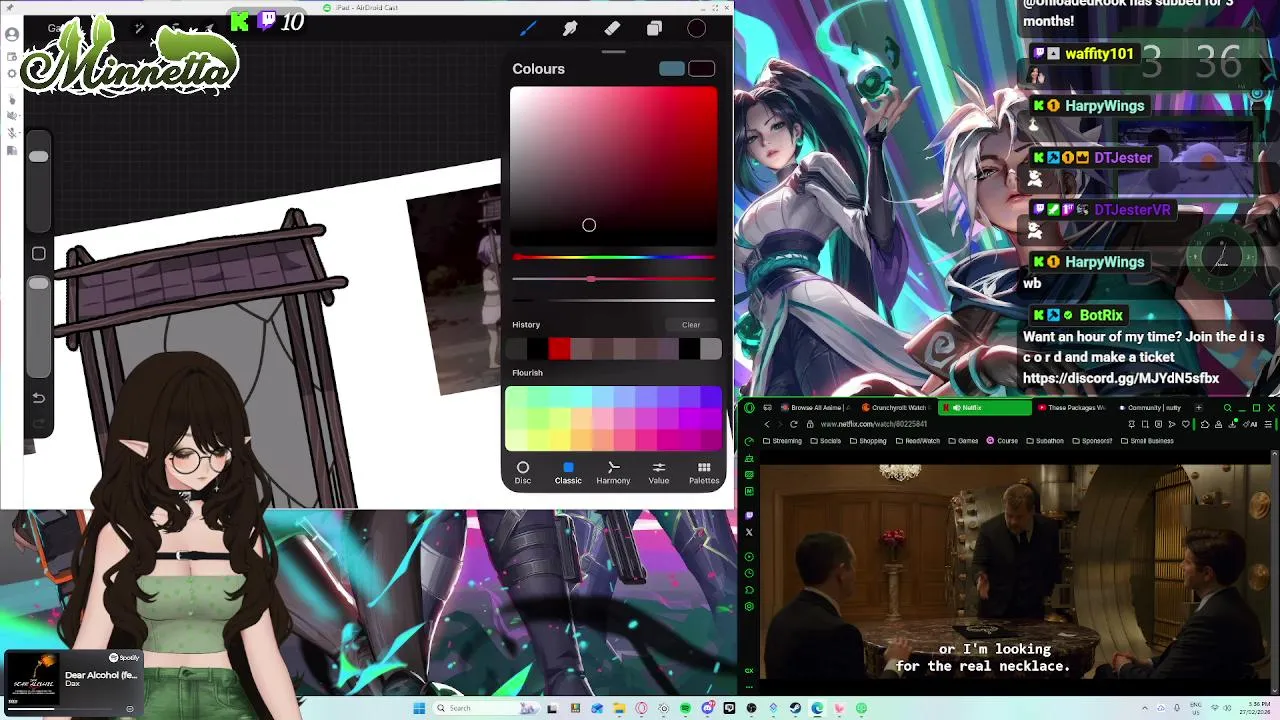This screenshot has width=1280, height=720.
Task: Clear the colour History
Action: (691, 325)
